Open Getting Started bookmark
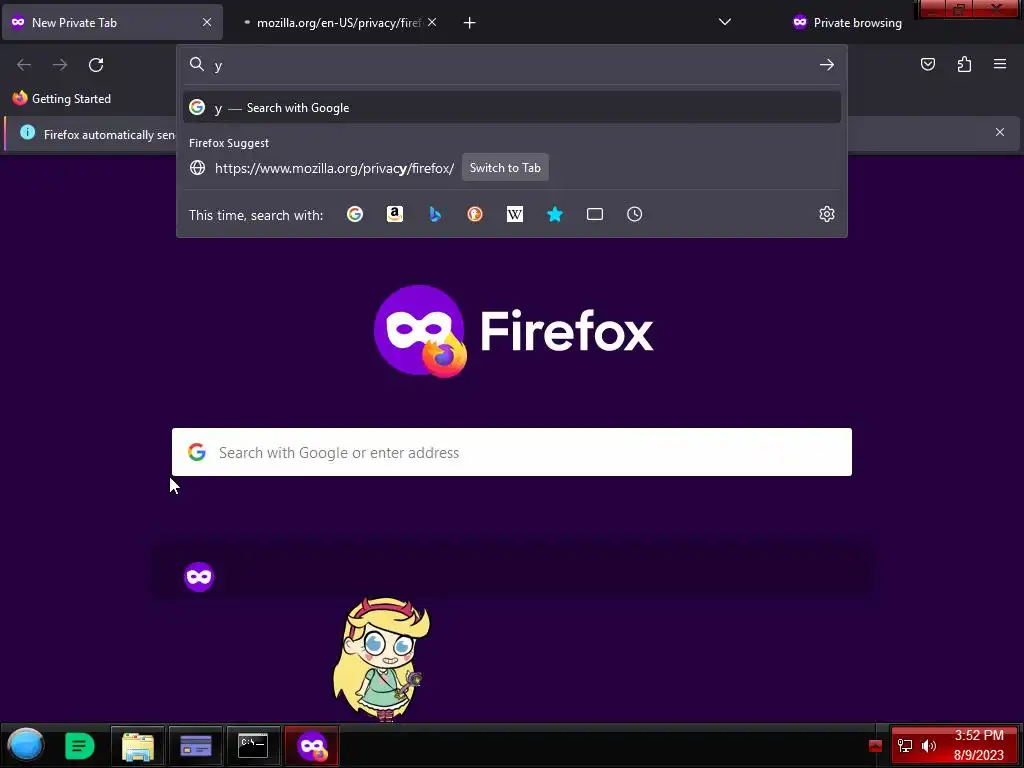The height and width of the screenshot is (768, 1024). coord(62,99)
